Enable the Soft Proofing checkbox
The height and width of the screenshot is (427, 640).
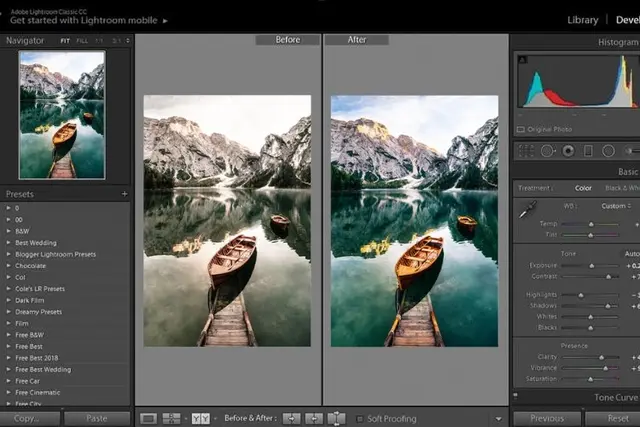pyautogui.click(x=360, y=419)
